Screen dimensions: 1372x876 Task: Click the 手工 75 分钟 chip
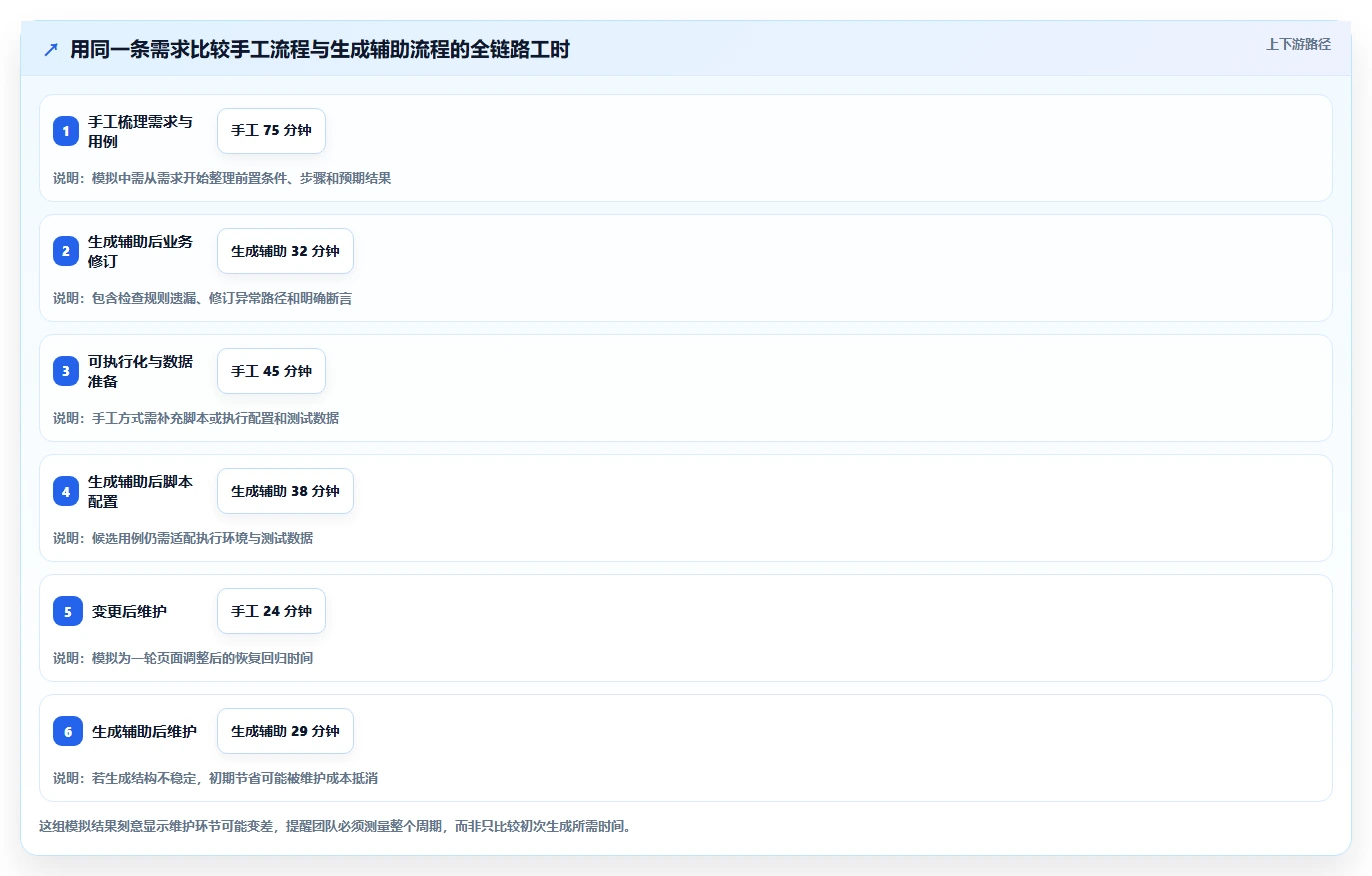[x=271, y=131]
